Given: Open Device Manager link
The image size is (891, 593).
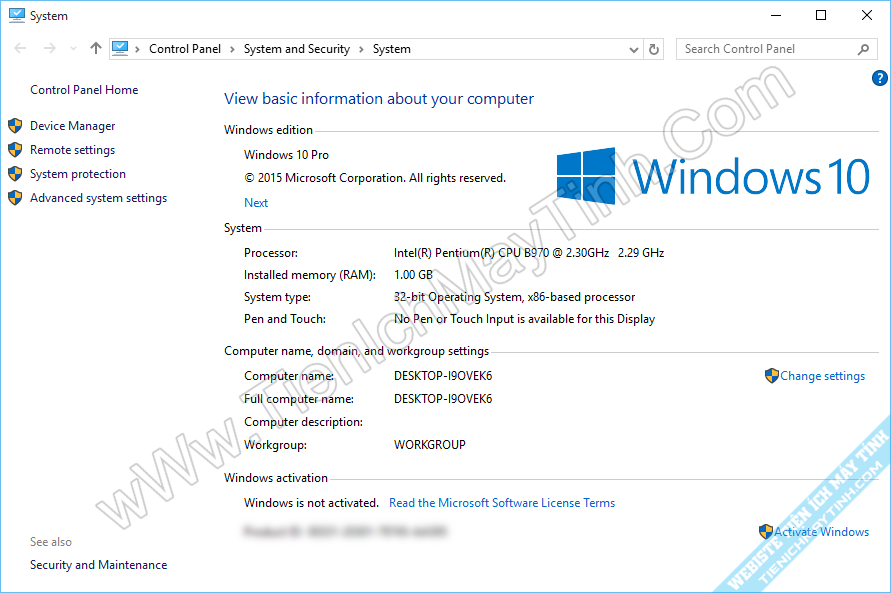Looking at the screenshot, I should tap(73, 126).
